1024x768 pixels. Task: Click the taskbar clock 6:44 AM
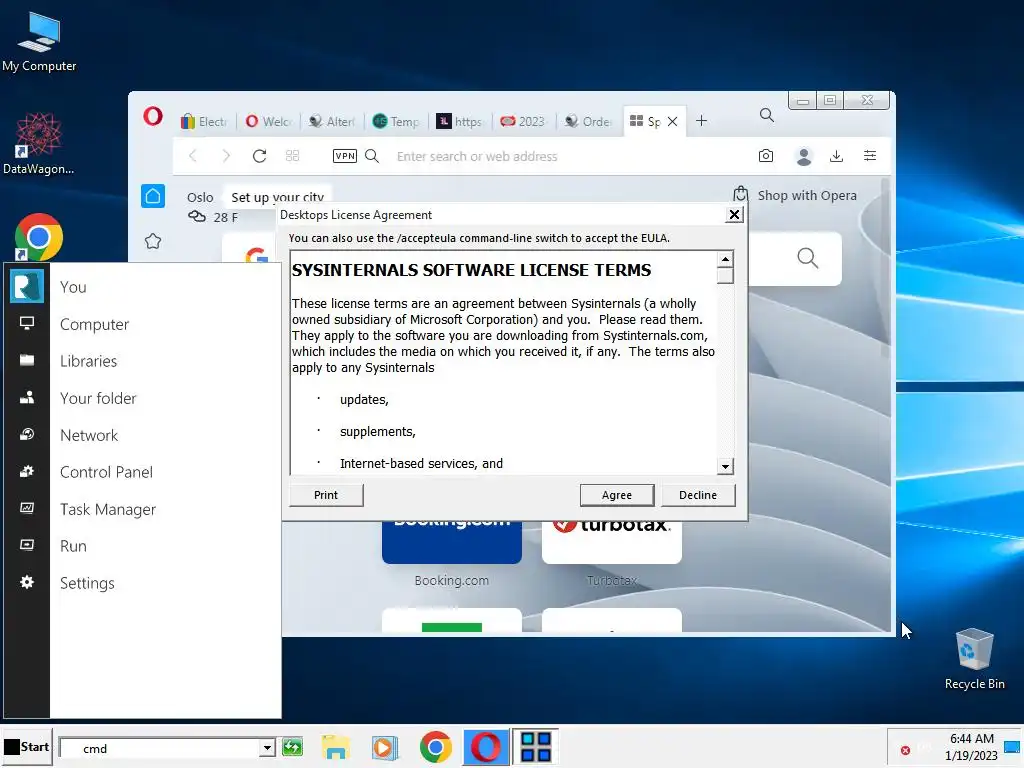click(972, 739)
